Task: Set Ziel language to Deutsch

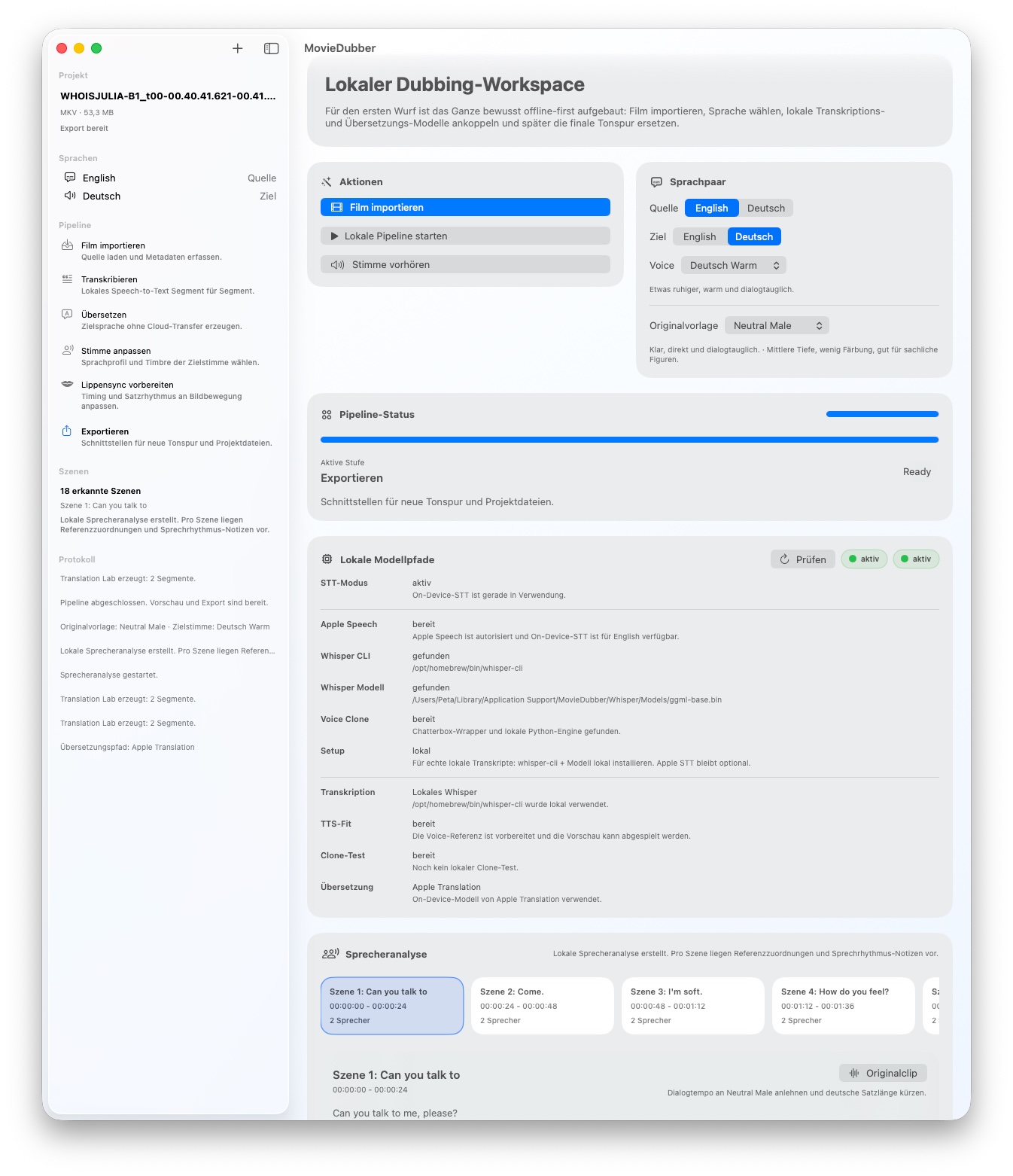Action: click(x=754, y=237)
